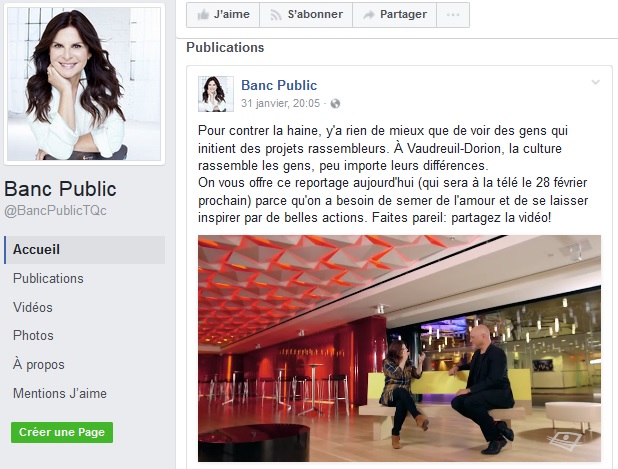Go to Vidéos section

pyautogui.click(x=33, y=307)
